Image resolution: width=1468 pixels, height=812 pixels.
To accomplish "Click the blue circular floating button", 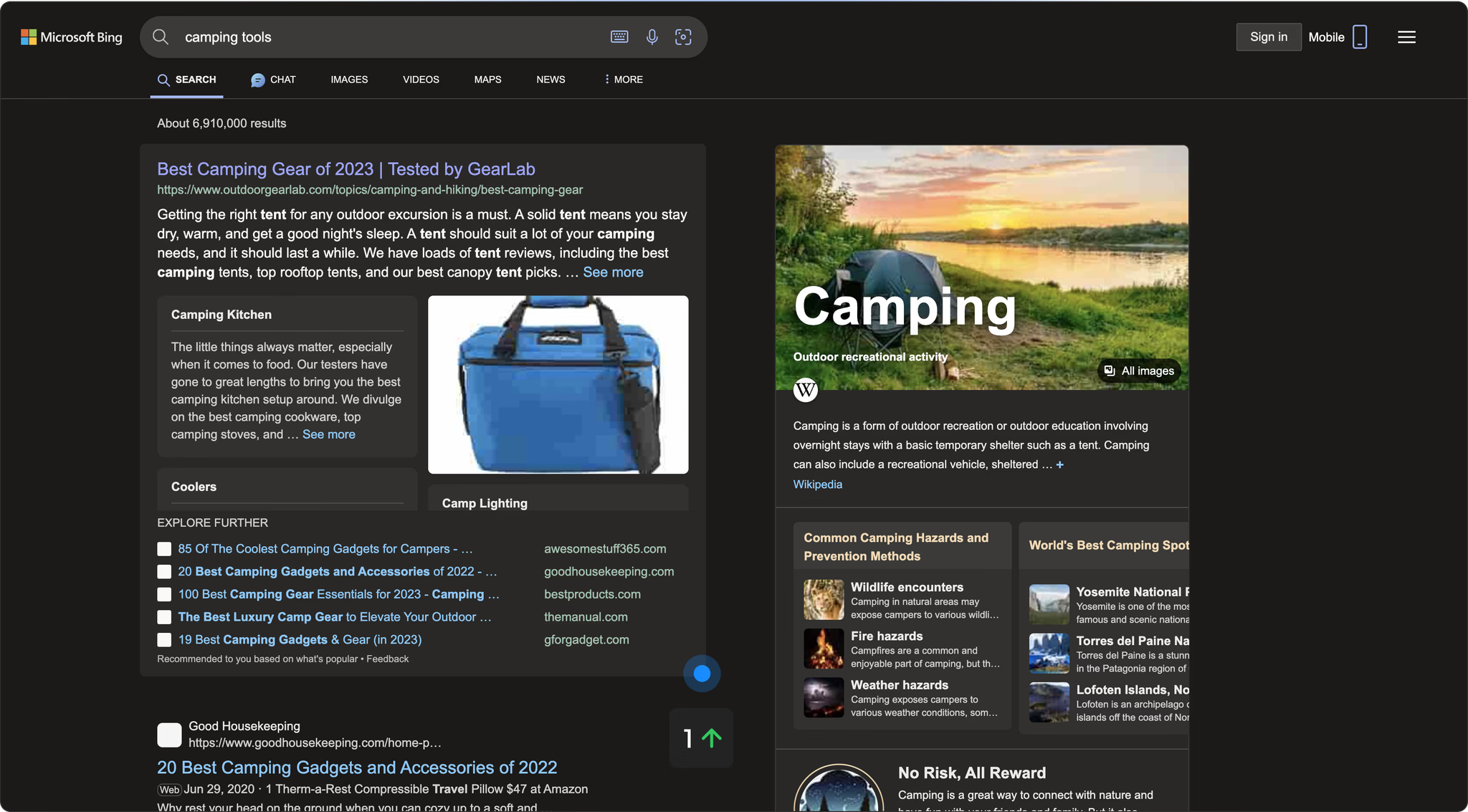I will click(x=702, y=674).
